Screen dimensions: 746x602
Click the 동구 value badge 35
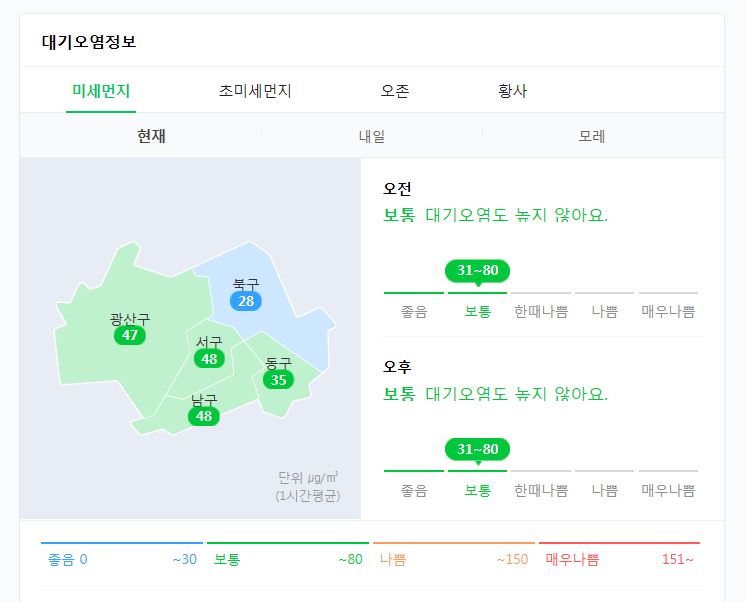point(278,380)
